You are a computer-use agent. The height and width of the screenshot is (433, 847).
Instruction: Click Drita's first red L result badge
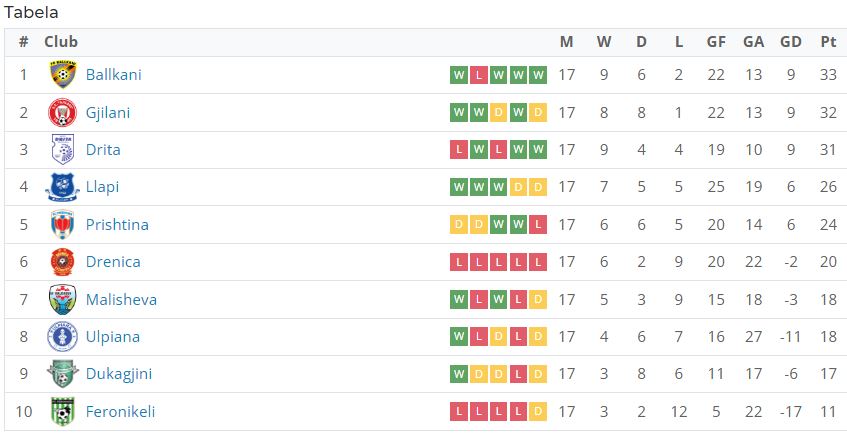(x=459, y=150)
